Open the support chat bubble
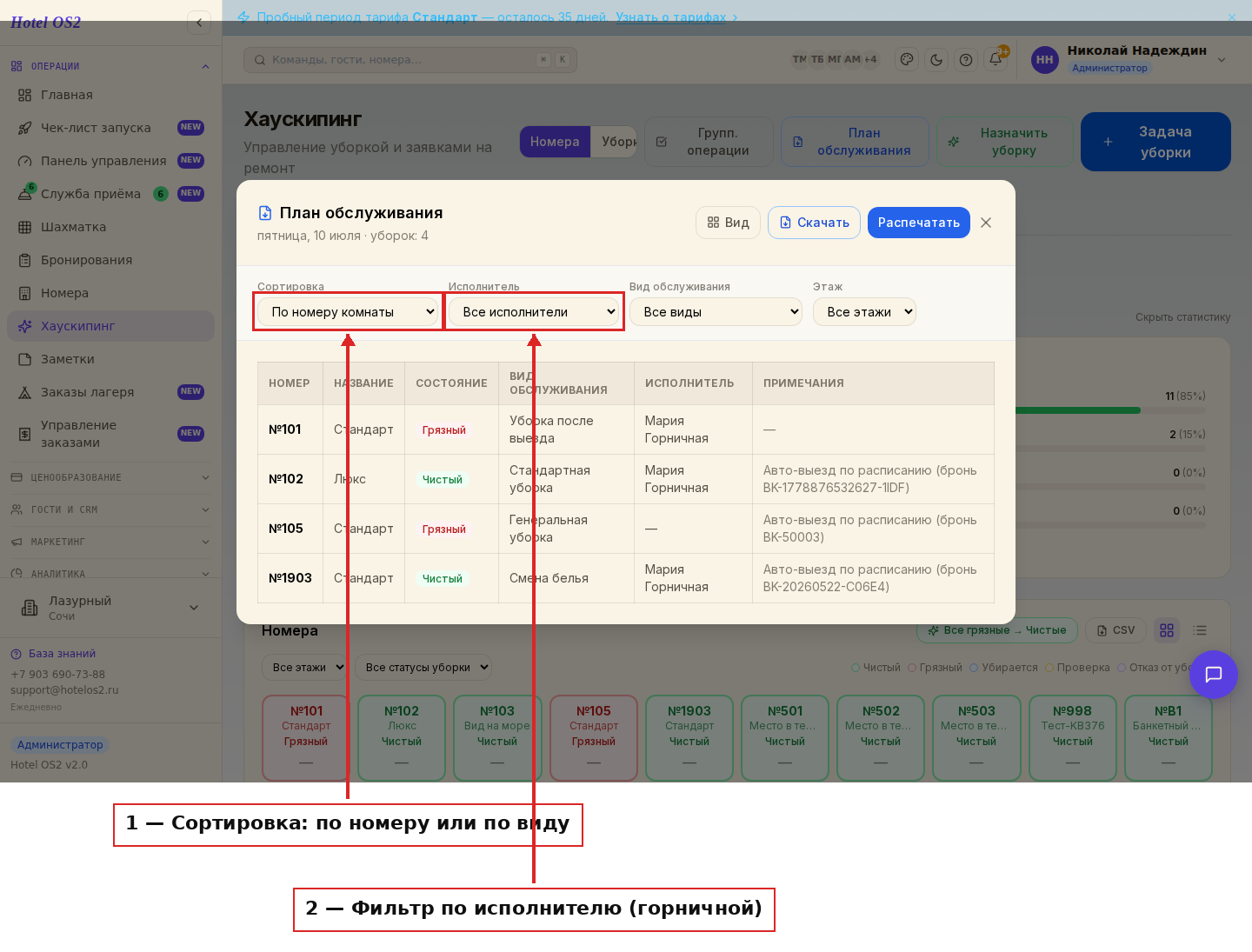This screenshot has height=952, width=1252. (x=1214, y=675)
